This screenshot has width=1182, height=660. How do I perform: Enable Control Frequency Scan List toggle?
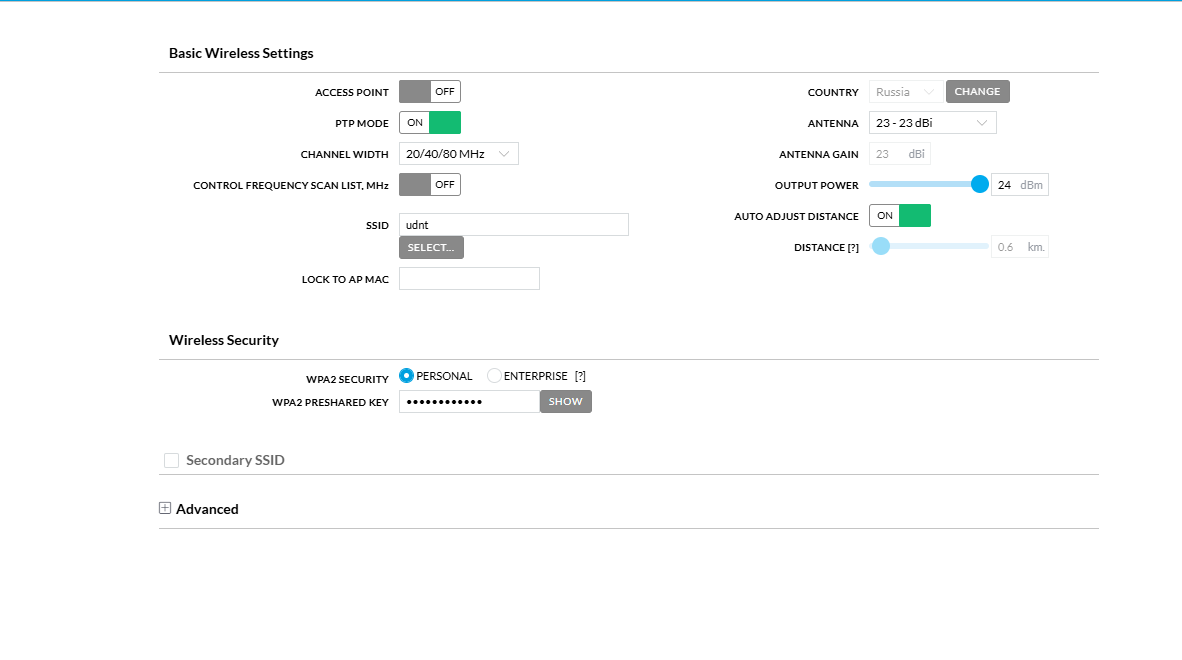[429, 185]
